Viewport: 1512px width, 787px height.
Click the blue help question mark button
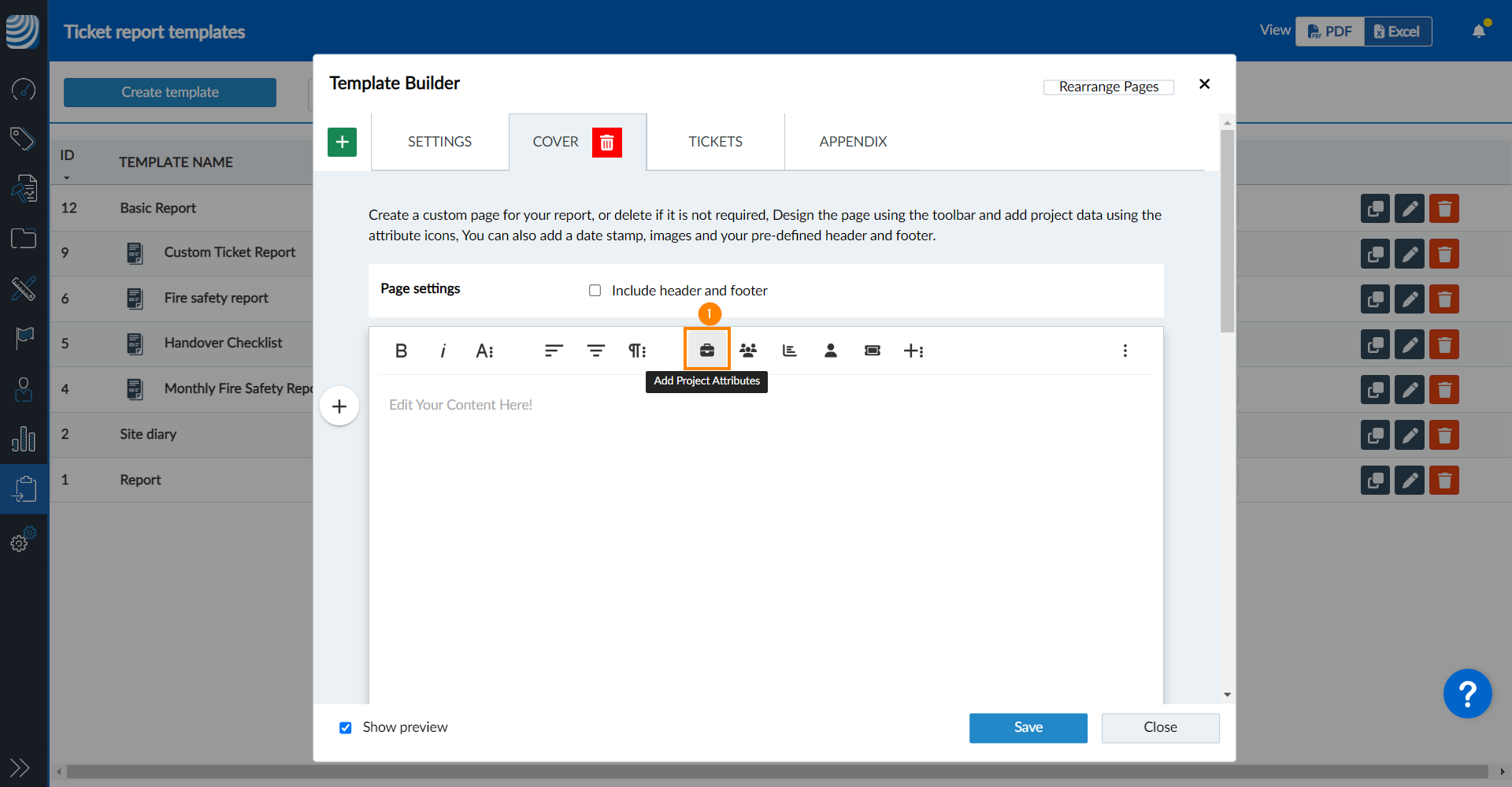tap(1467, 694)
